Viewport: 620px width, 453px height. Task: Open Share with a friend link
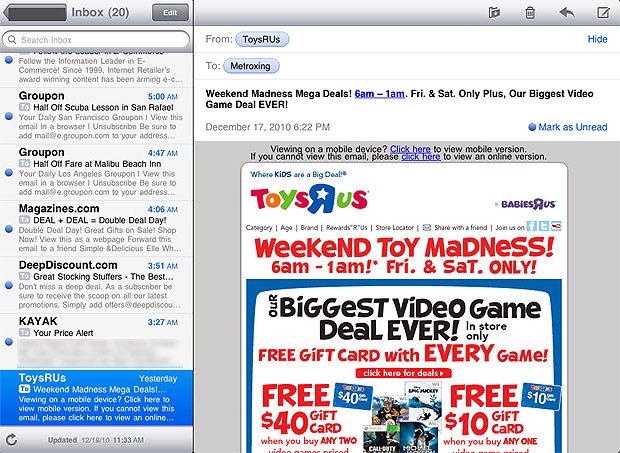[x=461, y=228]
